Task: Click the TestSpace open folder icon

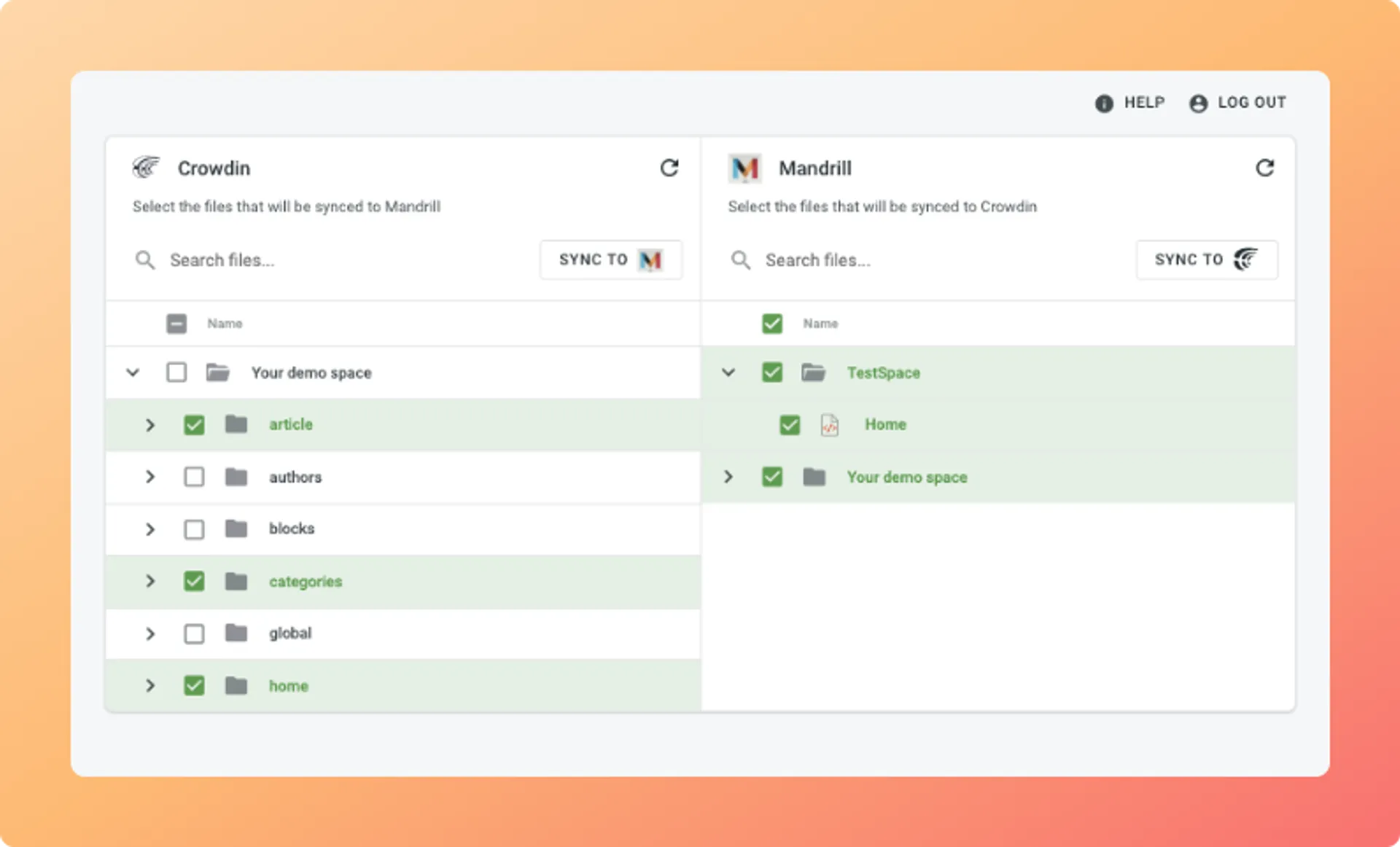Action: coord(813,372)
